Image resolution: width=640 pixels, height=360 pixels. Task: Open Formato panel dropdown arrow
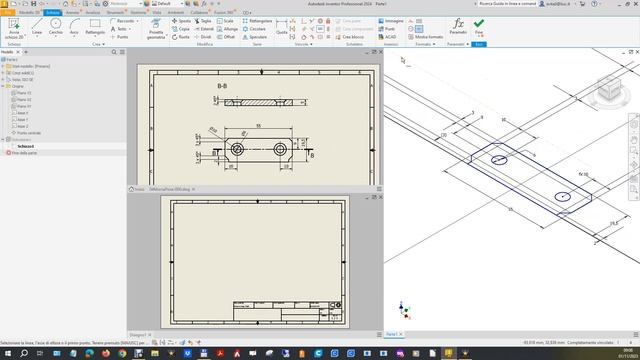point(434,44)
